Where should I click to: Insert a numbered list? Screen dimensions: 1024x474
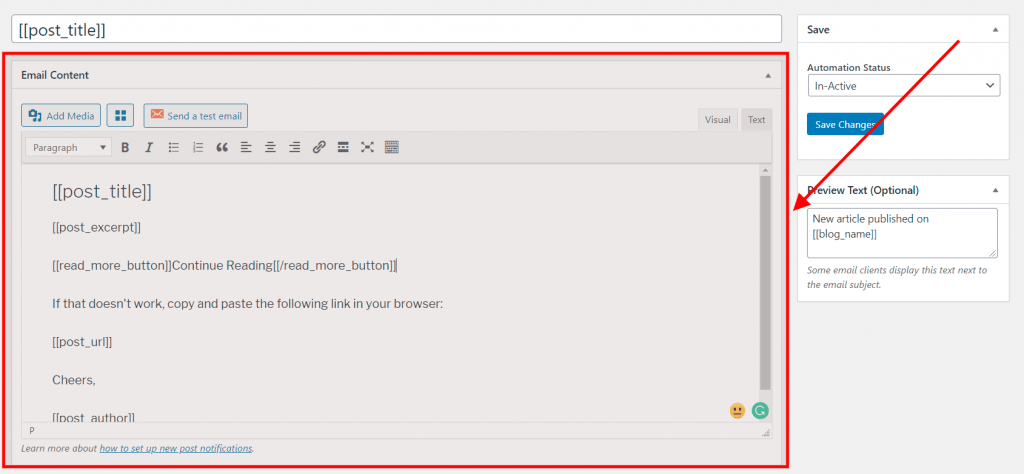(198, 148)
